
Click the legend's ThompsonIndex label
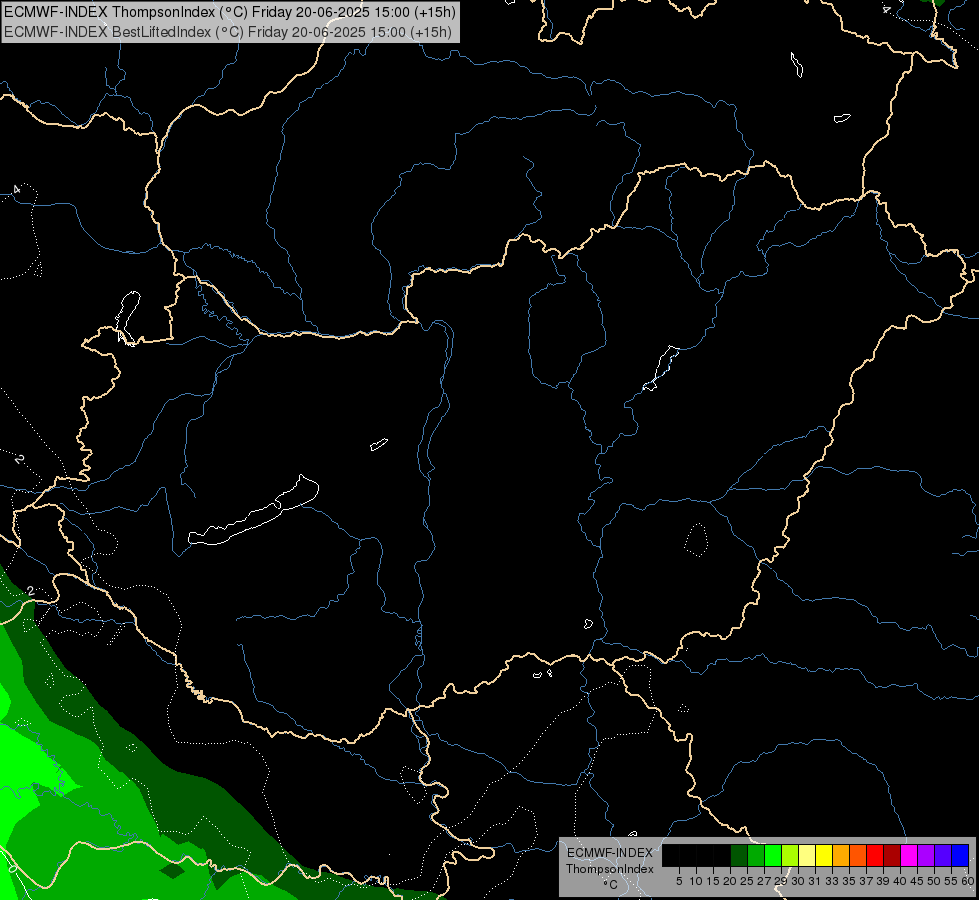pyautogui.click(x=610, y=869)
